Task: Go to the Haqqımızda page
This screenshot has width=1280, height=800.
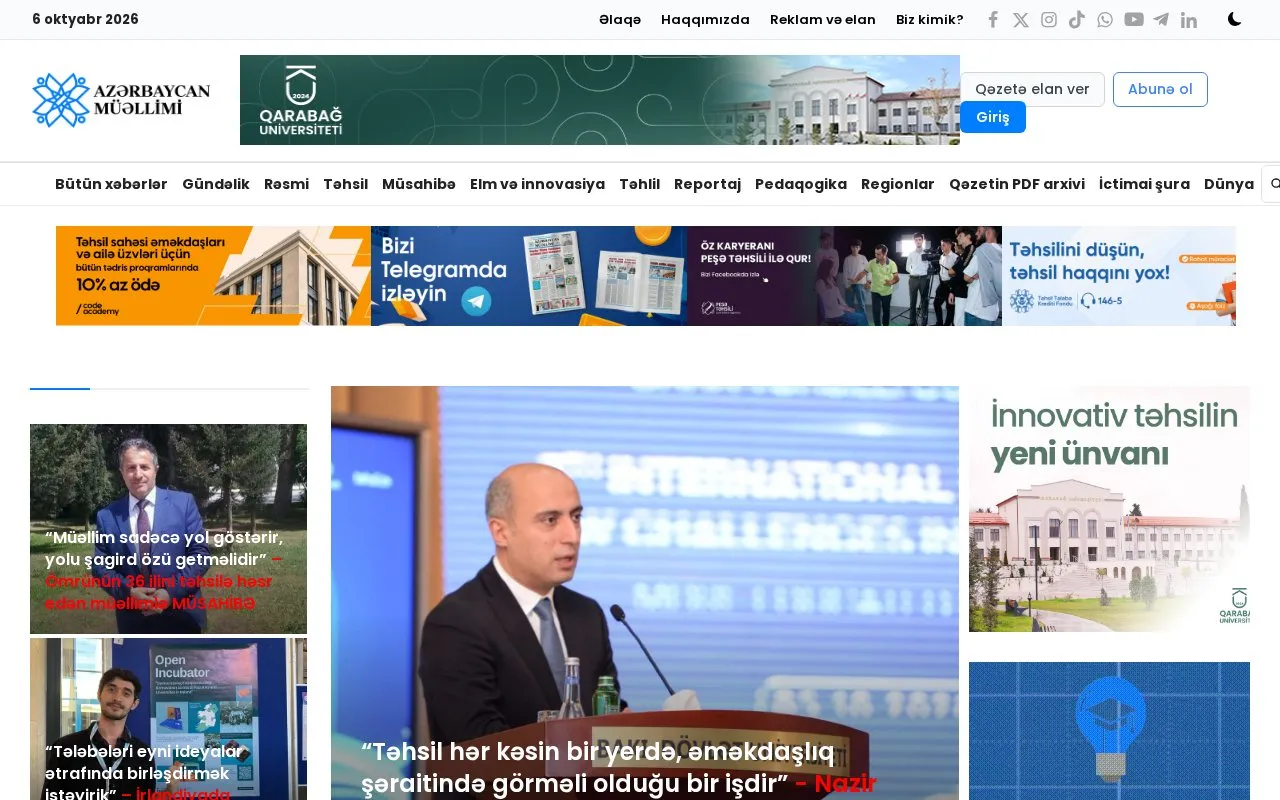Action: (x=705, y=20)
